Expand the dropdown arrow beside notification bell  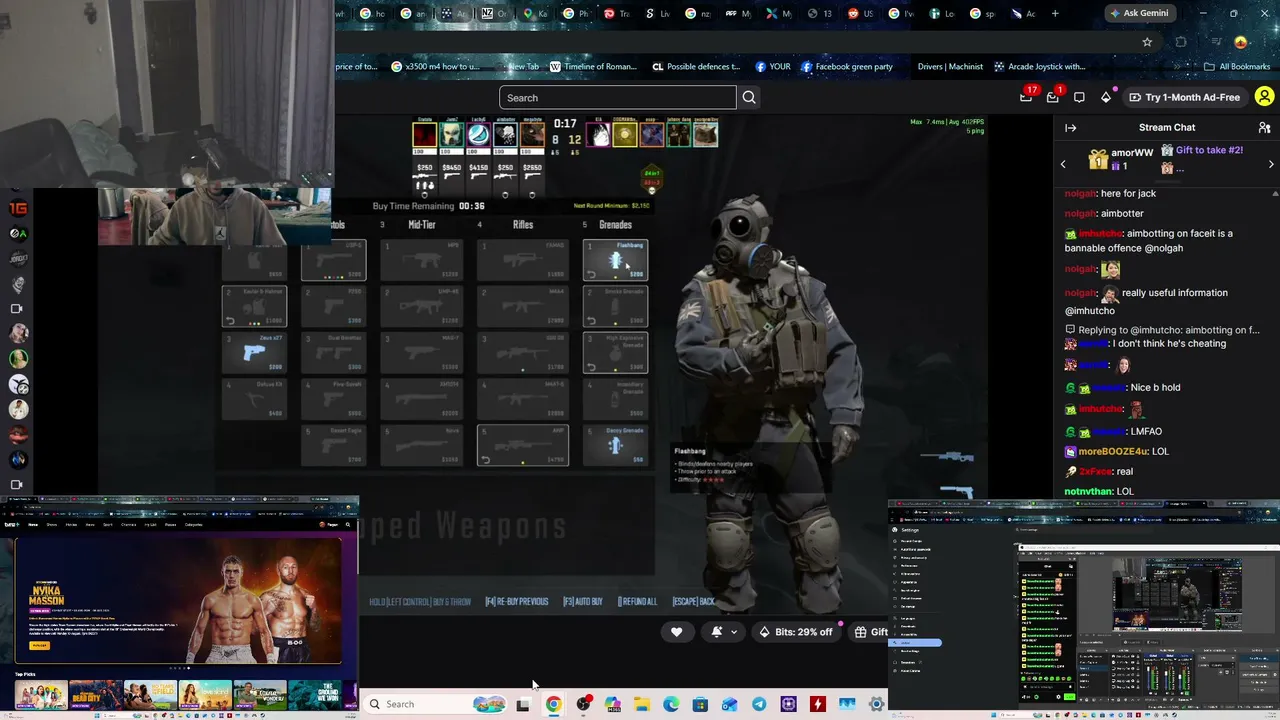pos(734,632)
